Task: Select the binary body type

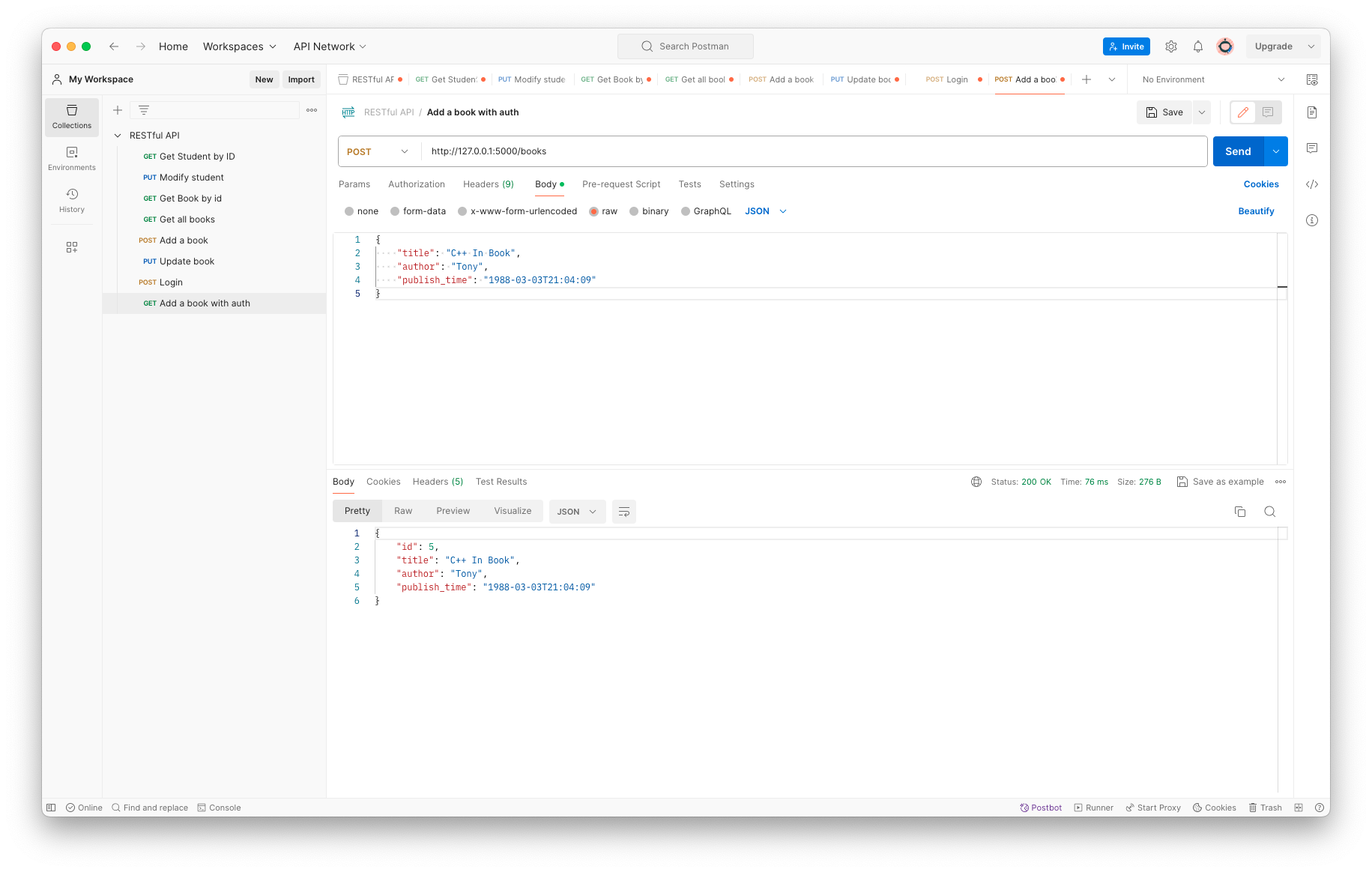Action: 634,211
